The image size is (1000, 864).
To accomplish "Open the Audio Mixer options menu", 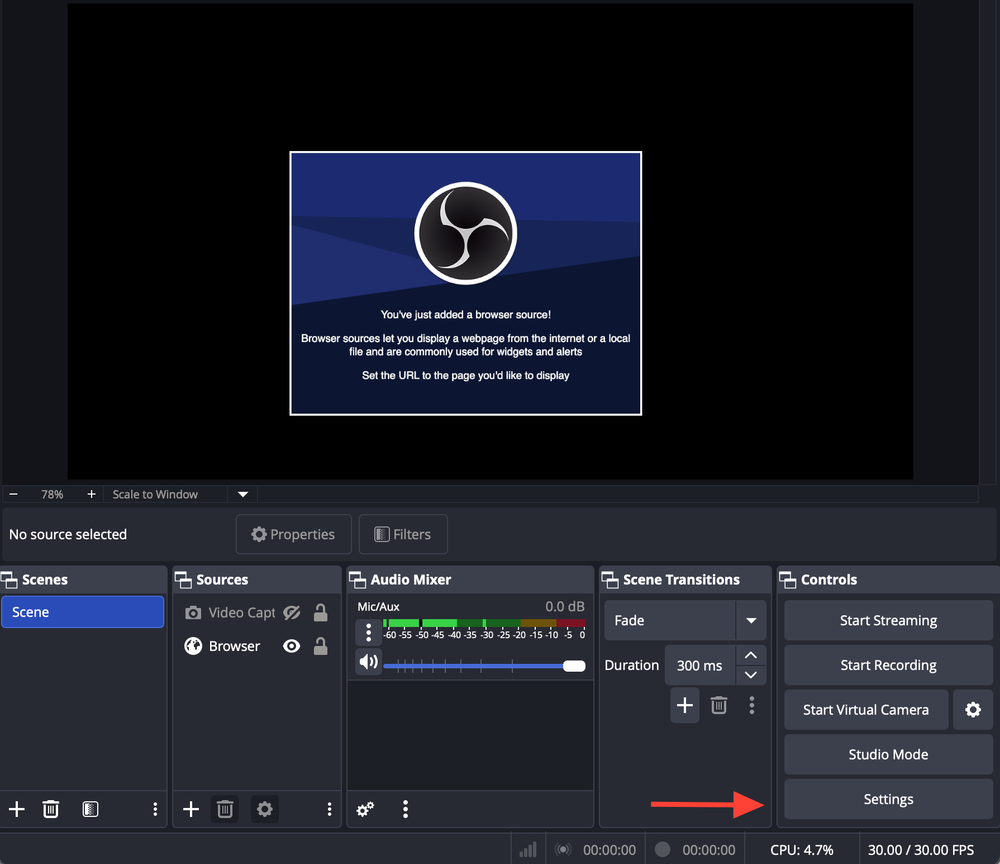I will [x=405, y=809].
